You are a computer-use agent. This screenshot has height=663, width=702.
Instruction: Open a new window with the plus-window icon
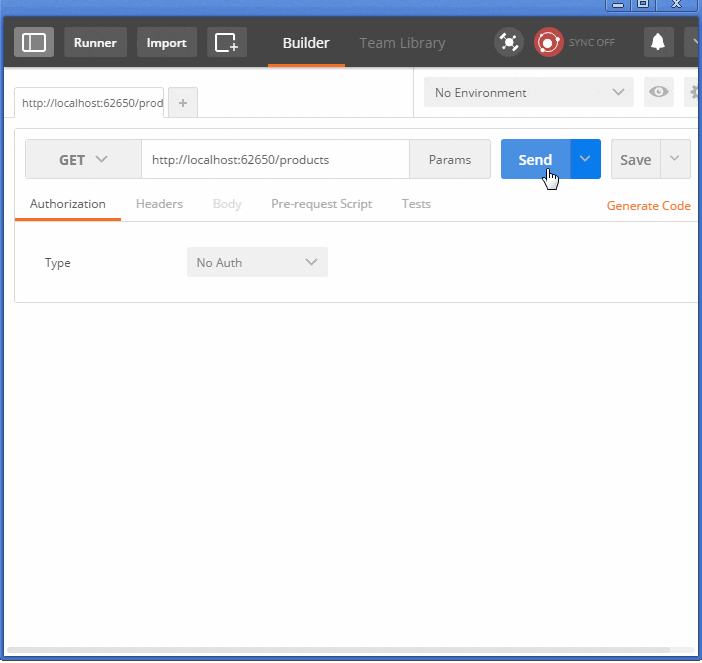[x=227, y=43]
